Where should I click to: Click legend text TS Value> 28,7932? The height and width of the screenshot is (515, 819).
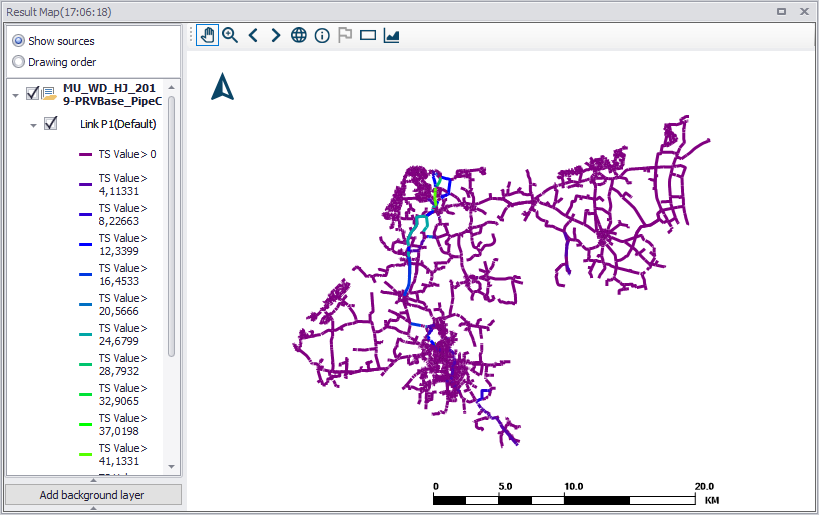tap(123, 365)
